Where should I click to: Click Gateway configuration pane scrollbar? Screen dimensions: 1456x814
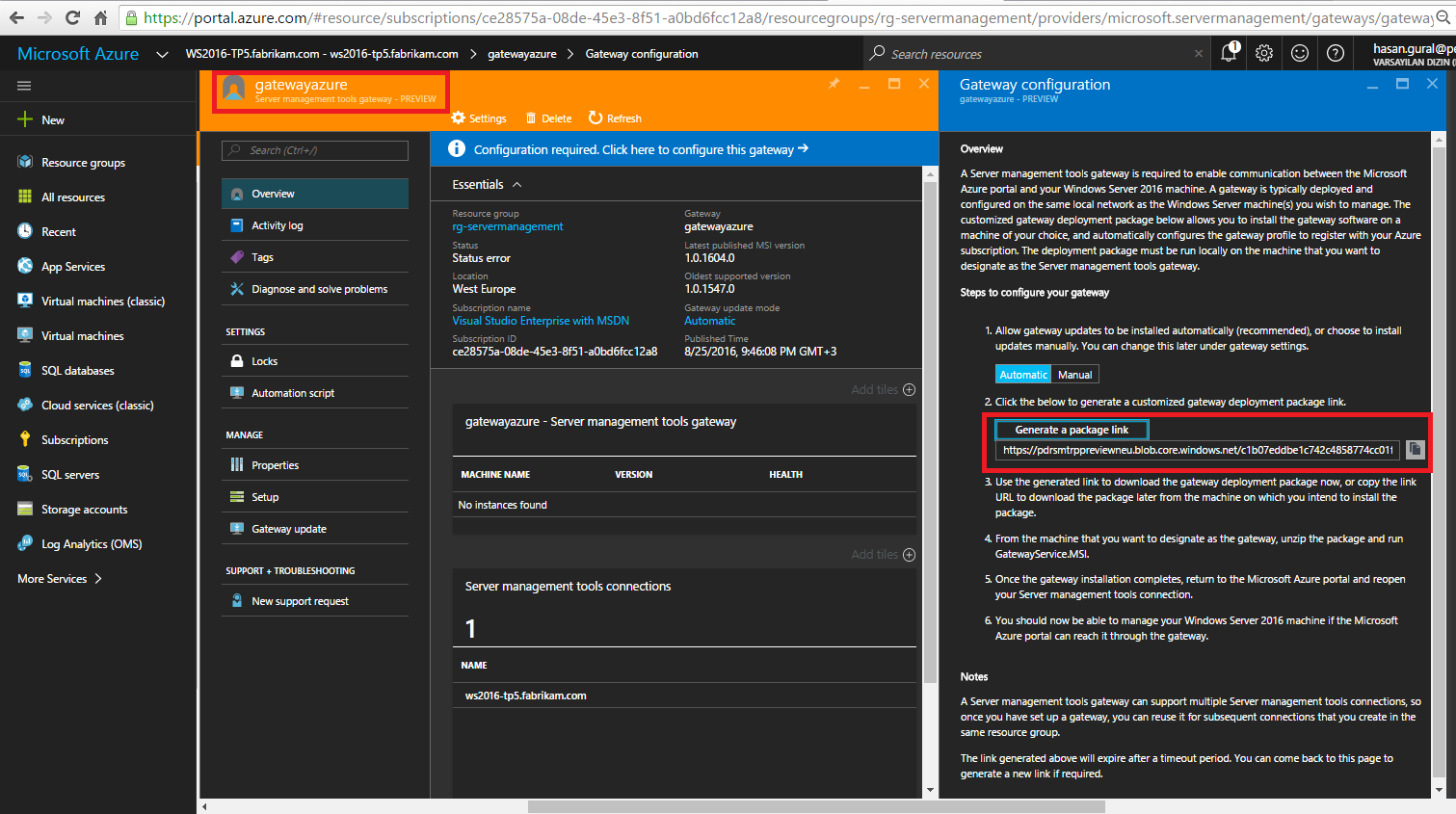coord(1439,460)
